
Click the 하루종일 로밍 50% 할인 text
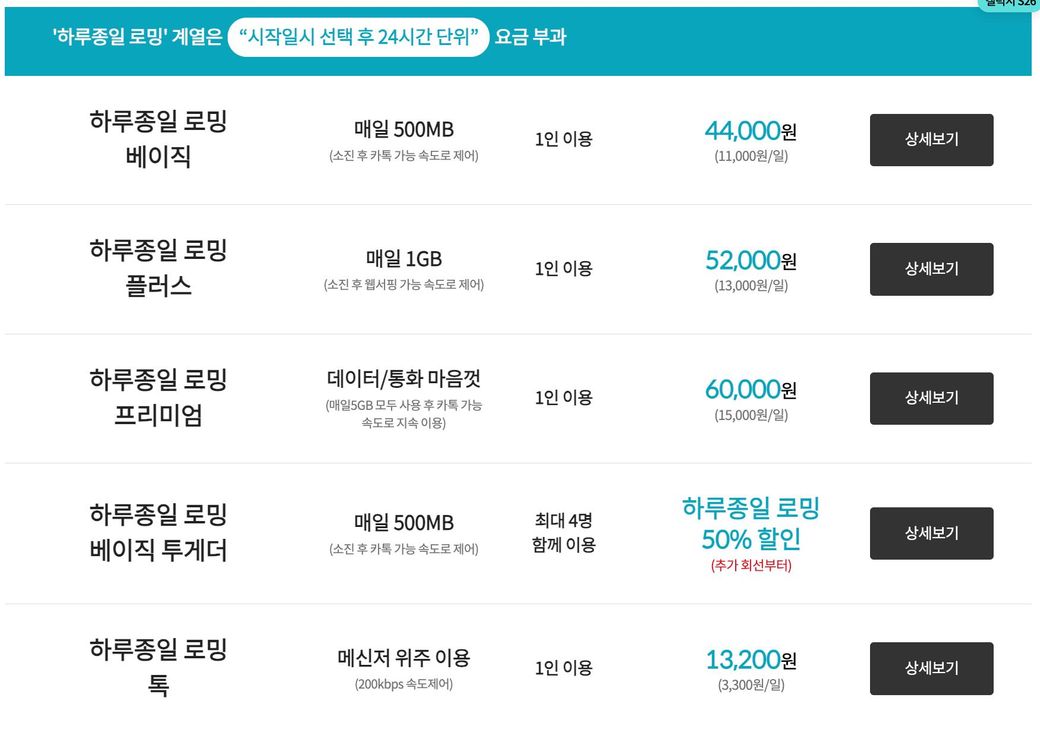(750, 524)
